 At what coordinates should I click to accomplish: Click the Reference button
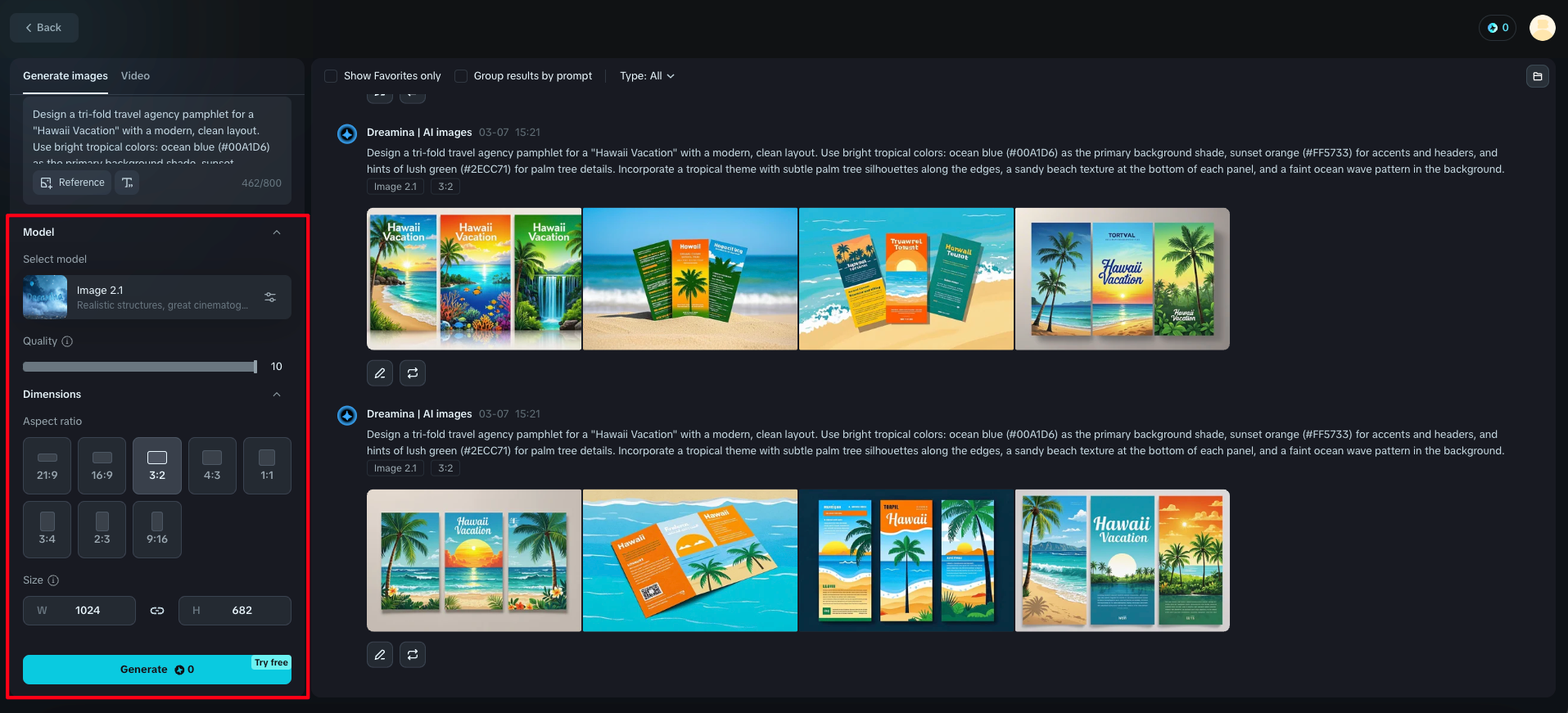73,183
